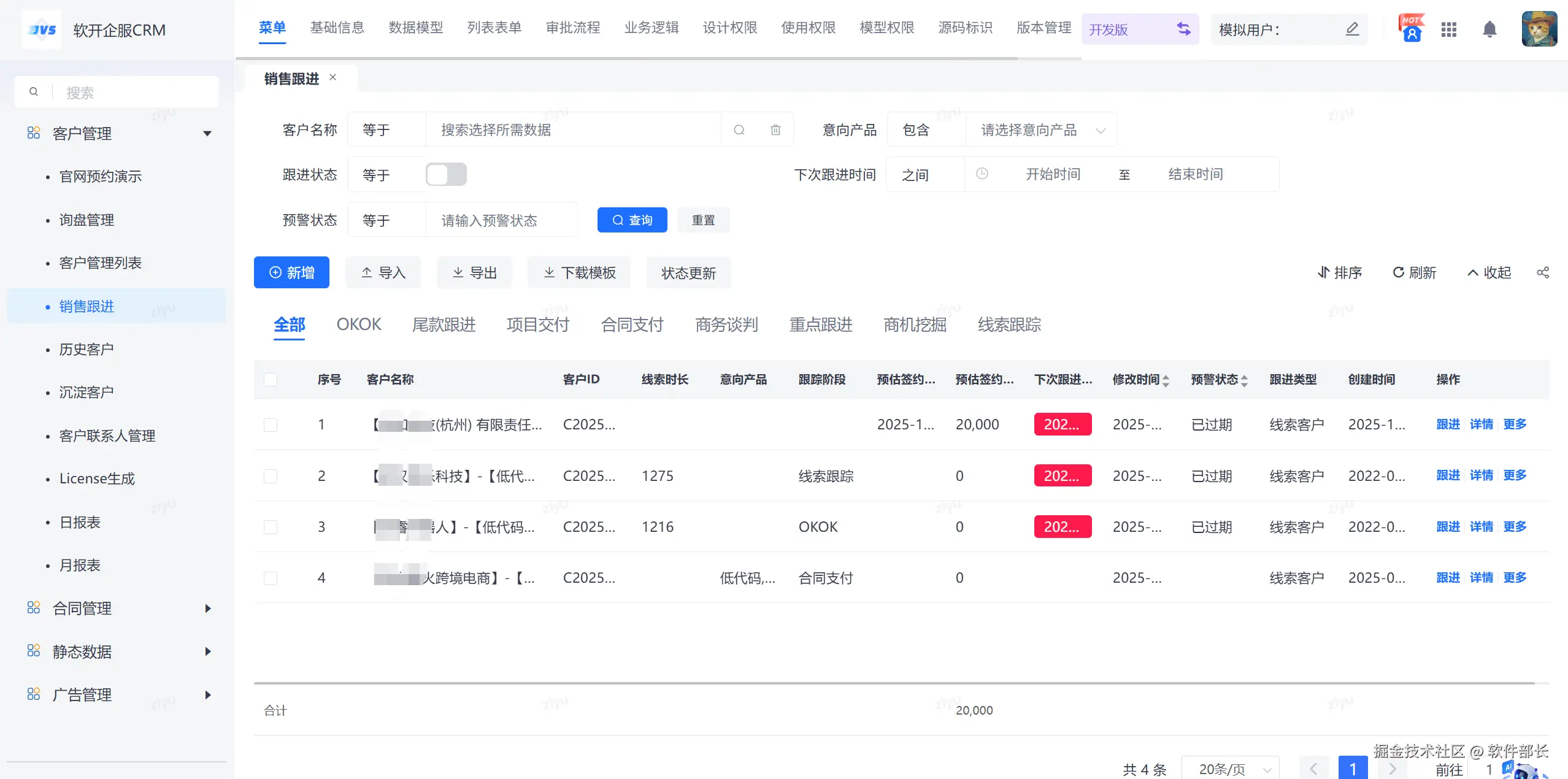Click search magnifier in 客户名称 field
Screen dimensions: 1568x779
tap(739, 129)
